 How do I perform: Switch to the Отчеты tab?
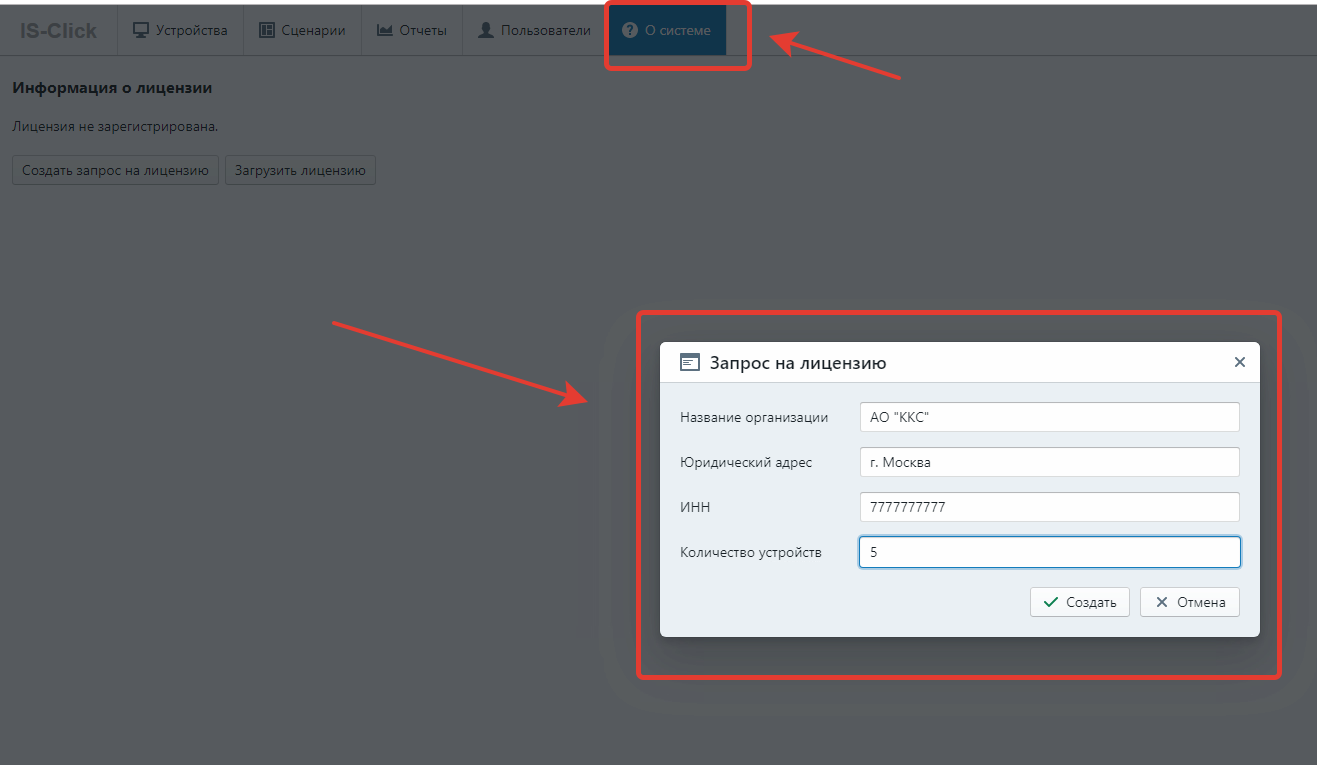point(411,30)
